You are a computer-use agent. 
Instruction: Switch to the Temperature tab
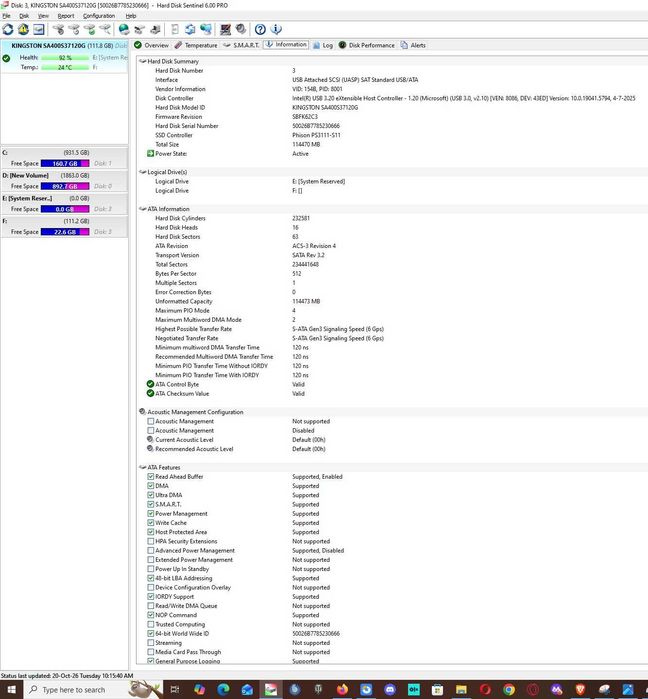(x=196, y=45)
